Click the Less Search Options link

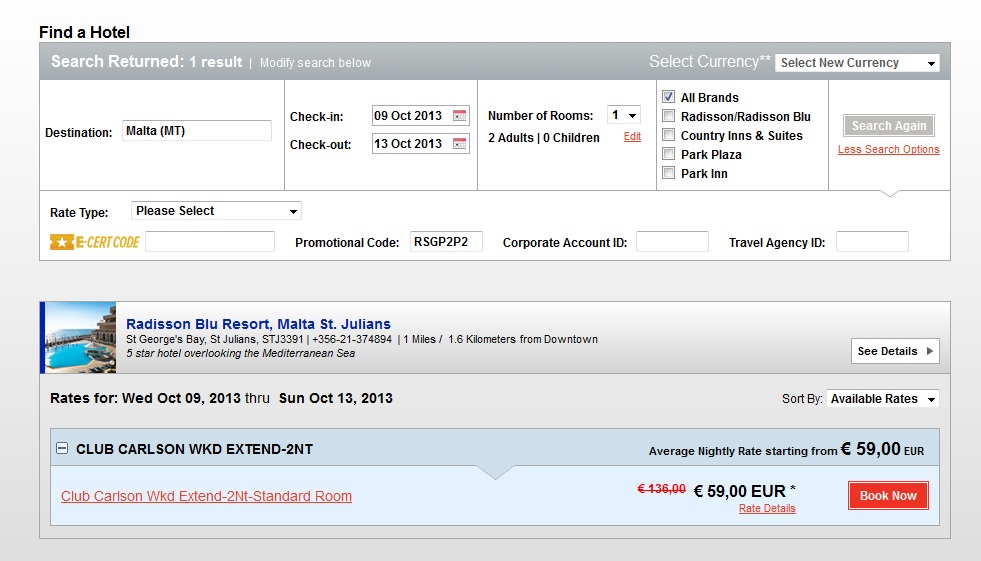pos(888,149)
